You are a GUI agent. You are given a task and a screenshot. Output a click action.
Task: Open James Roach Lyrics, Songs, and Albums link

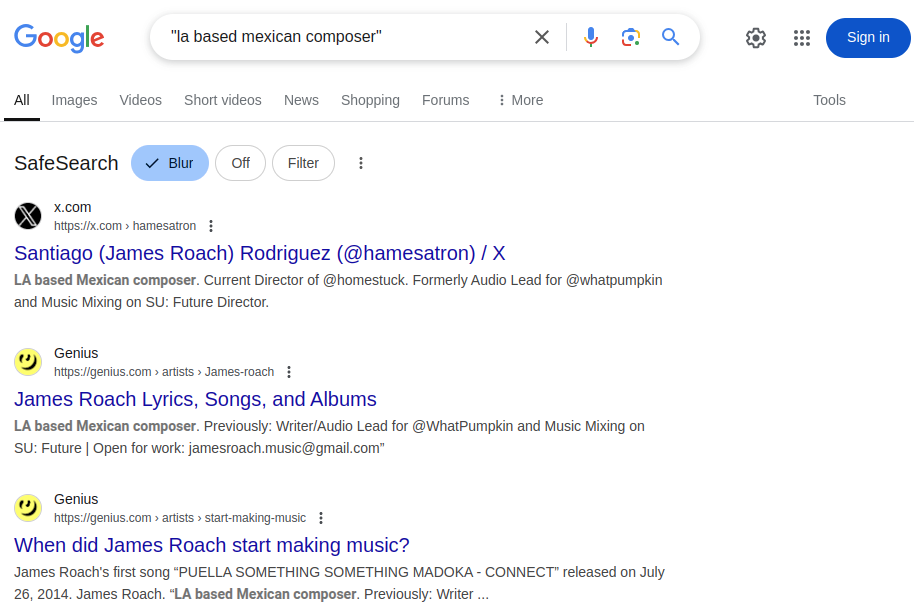pyautogui.click(x=195, y=399)
